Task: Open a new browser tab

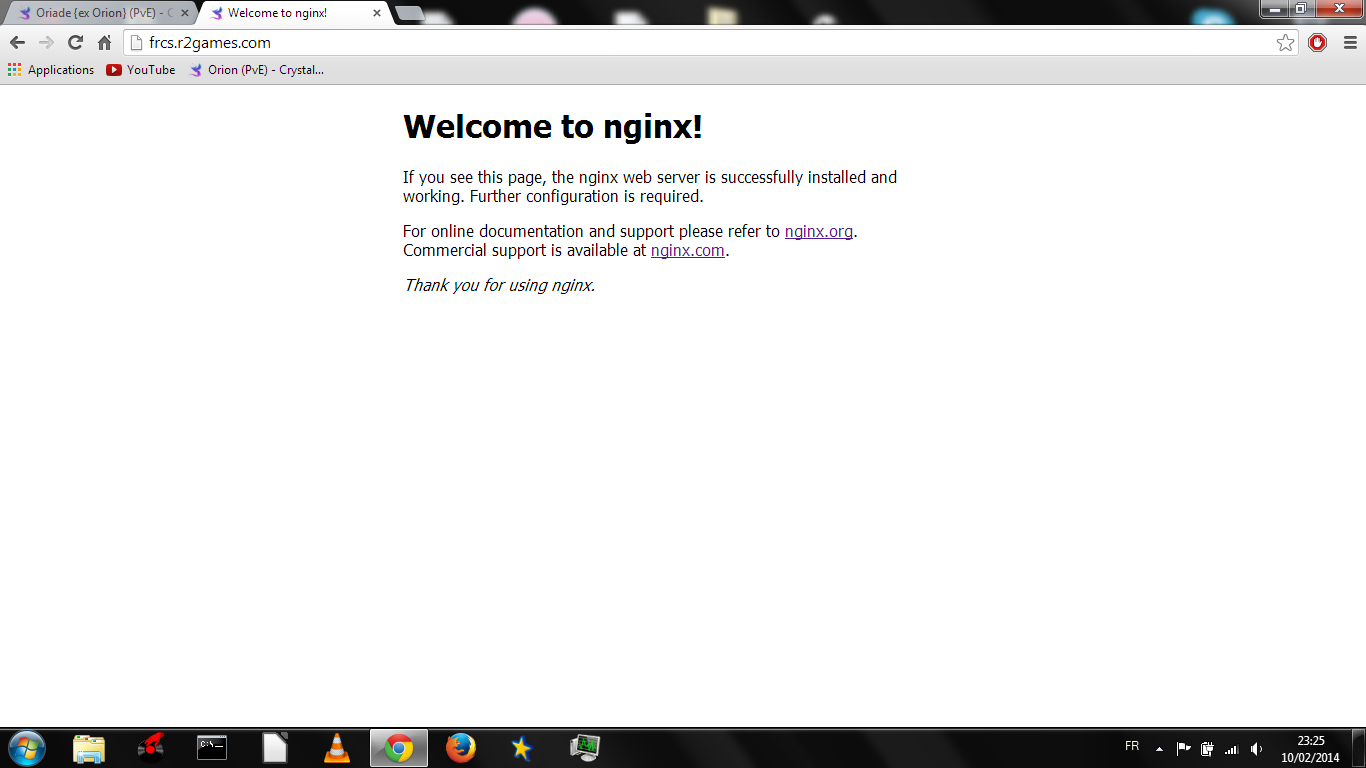Action: tap(409, 14)
